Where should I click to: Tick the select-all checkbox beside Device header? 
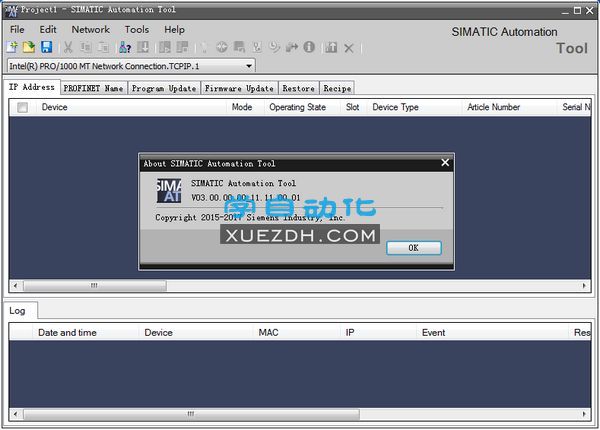(23, 108)
